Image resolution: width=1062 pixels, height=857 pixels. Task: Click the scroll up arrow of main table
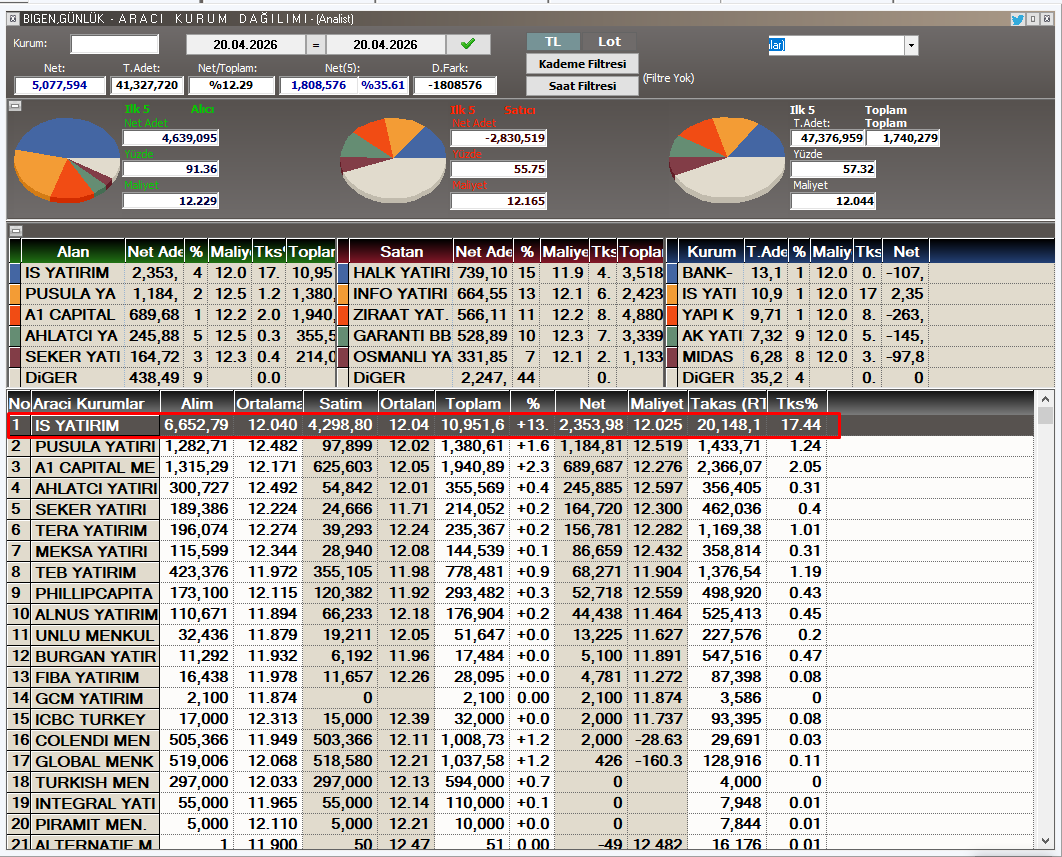(1045, 399)
